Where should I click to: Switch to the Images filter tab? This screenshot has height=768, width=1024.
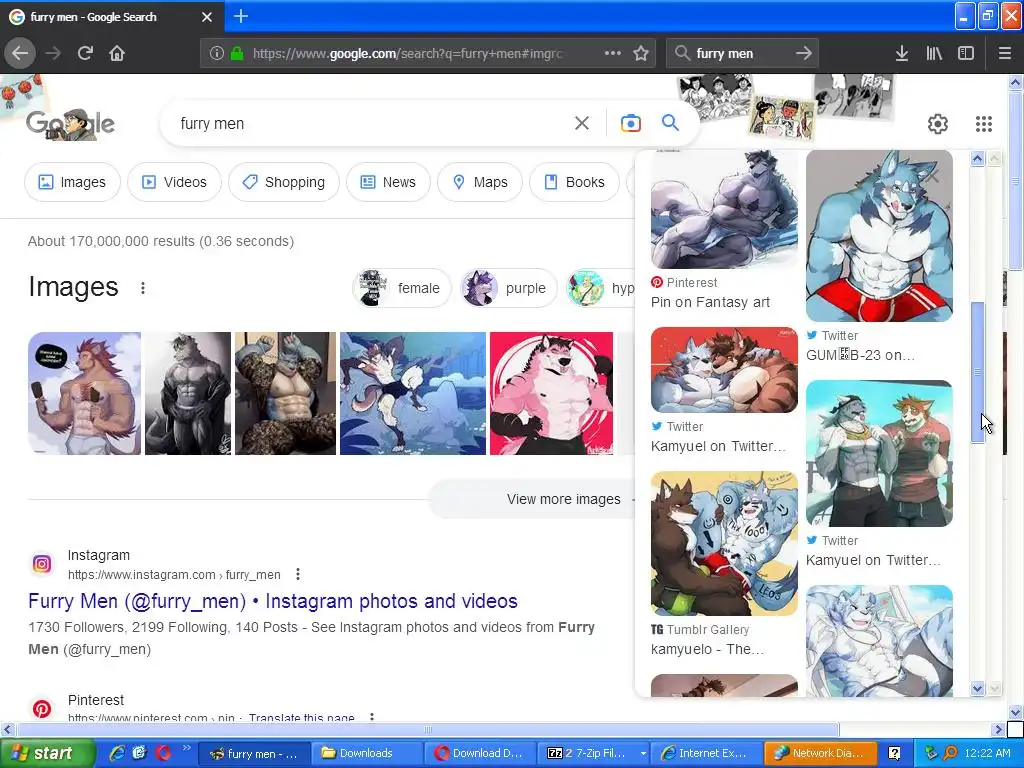[x=72, y=182]
